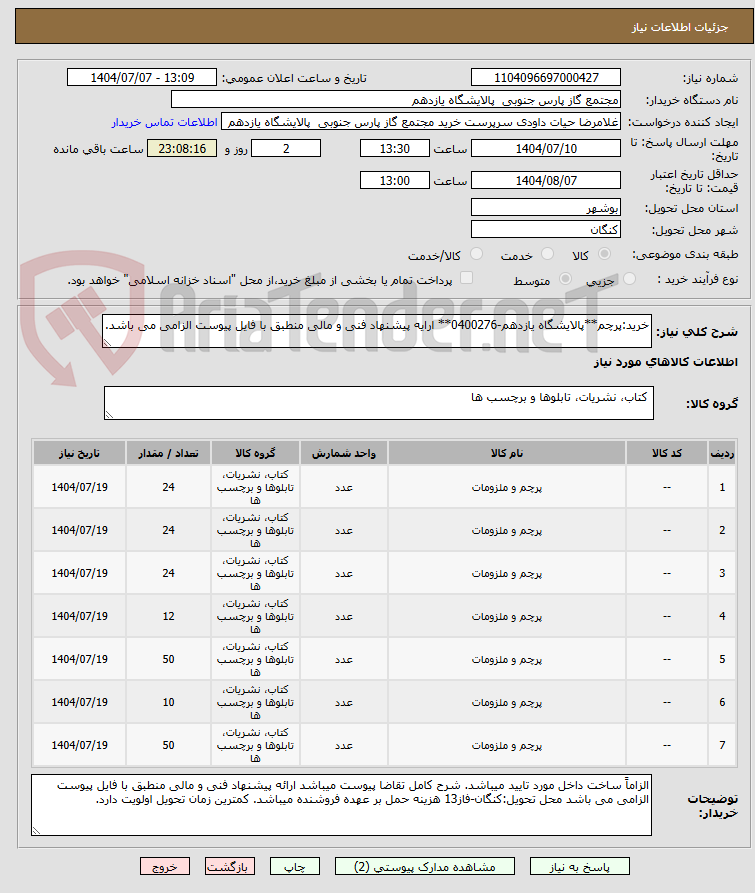Click the بازگشت back button
Screen dimensions: 755x893
pos(230,866)
